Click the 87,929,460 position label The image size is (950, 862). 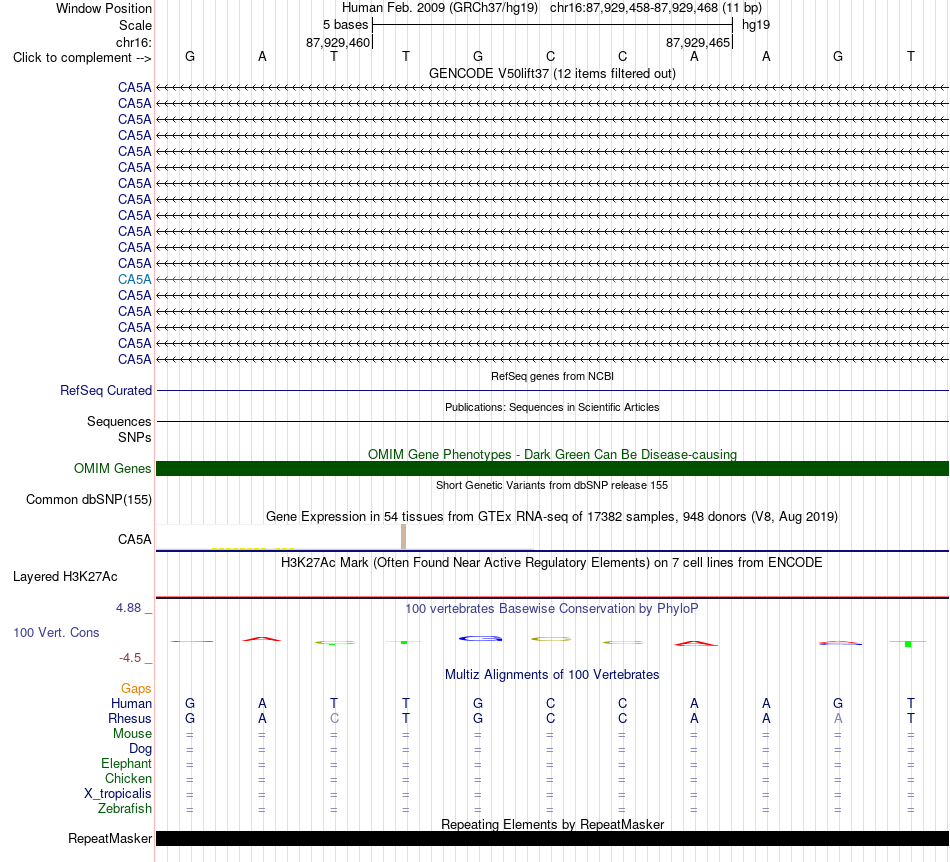pyautogui.click(x=337, y=42)
